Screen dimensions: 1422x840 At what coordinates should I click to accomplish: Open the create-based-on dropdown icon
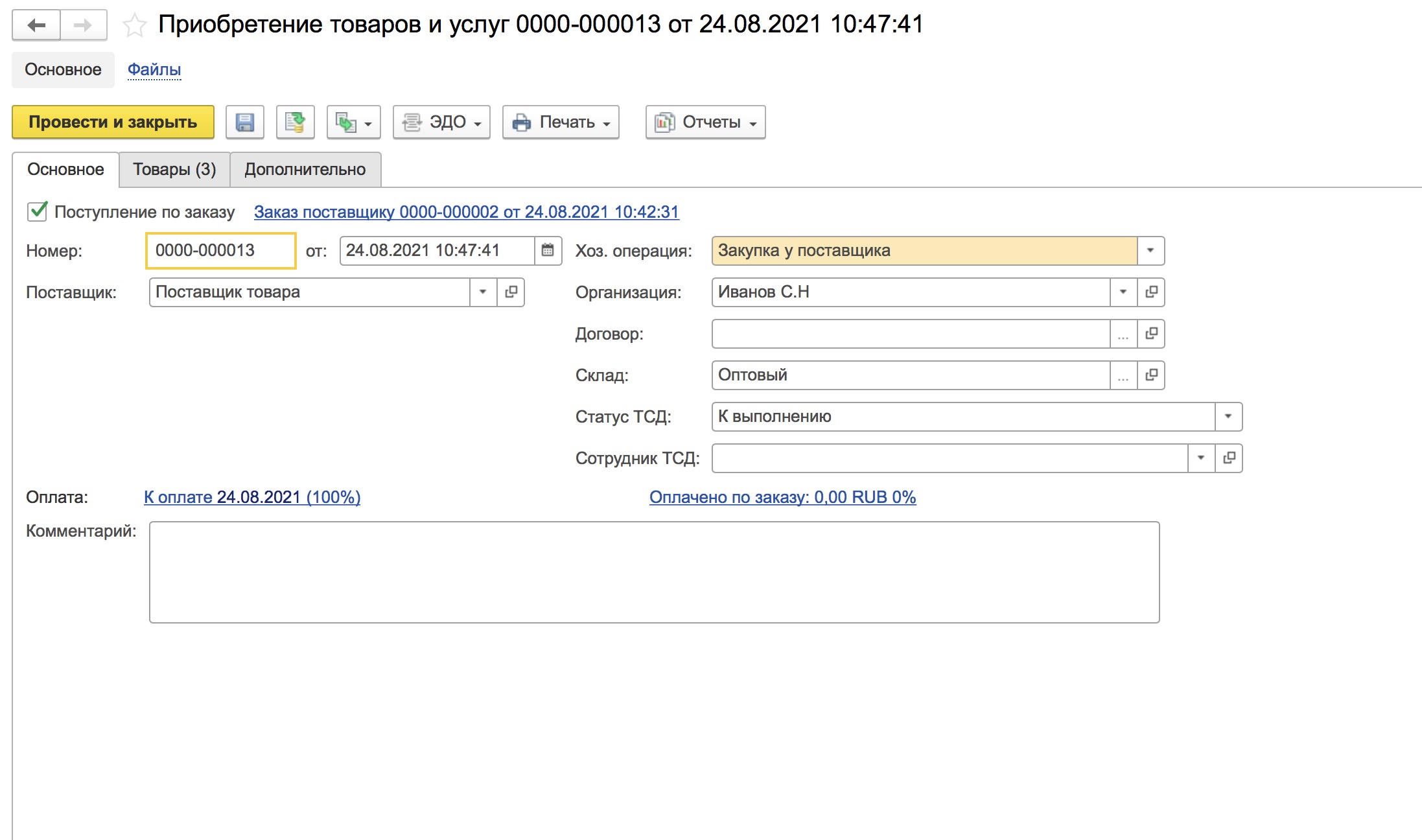353,122
